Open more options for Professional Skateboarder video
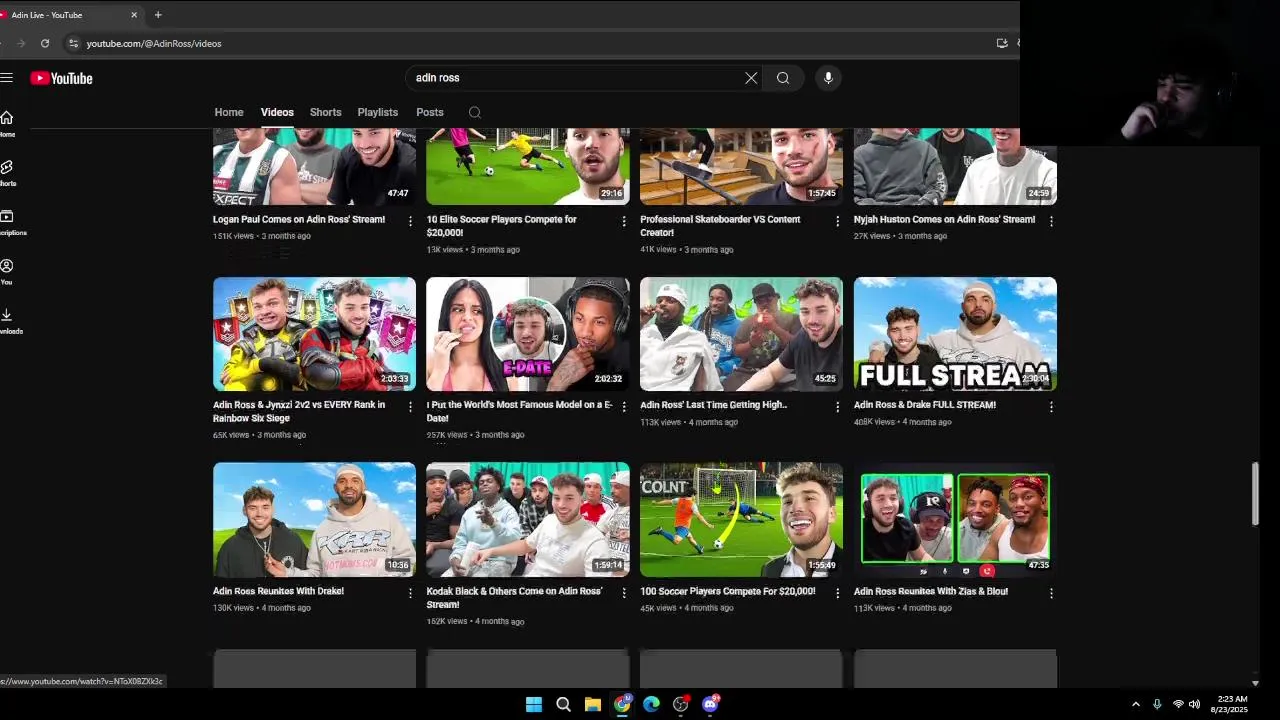Image resolution: width=1280 pixels, height=720 pixels. (838, 221)
